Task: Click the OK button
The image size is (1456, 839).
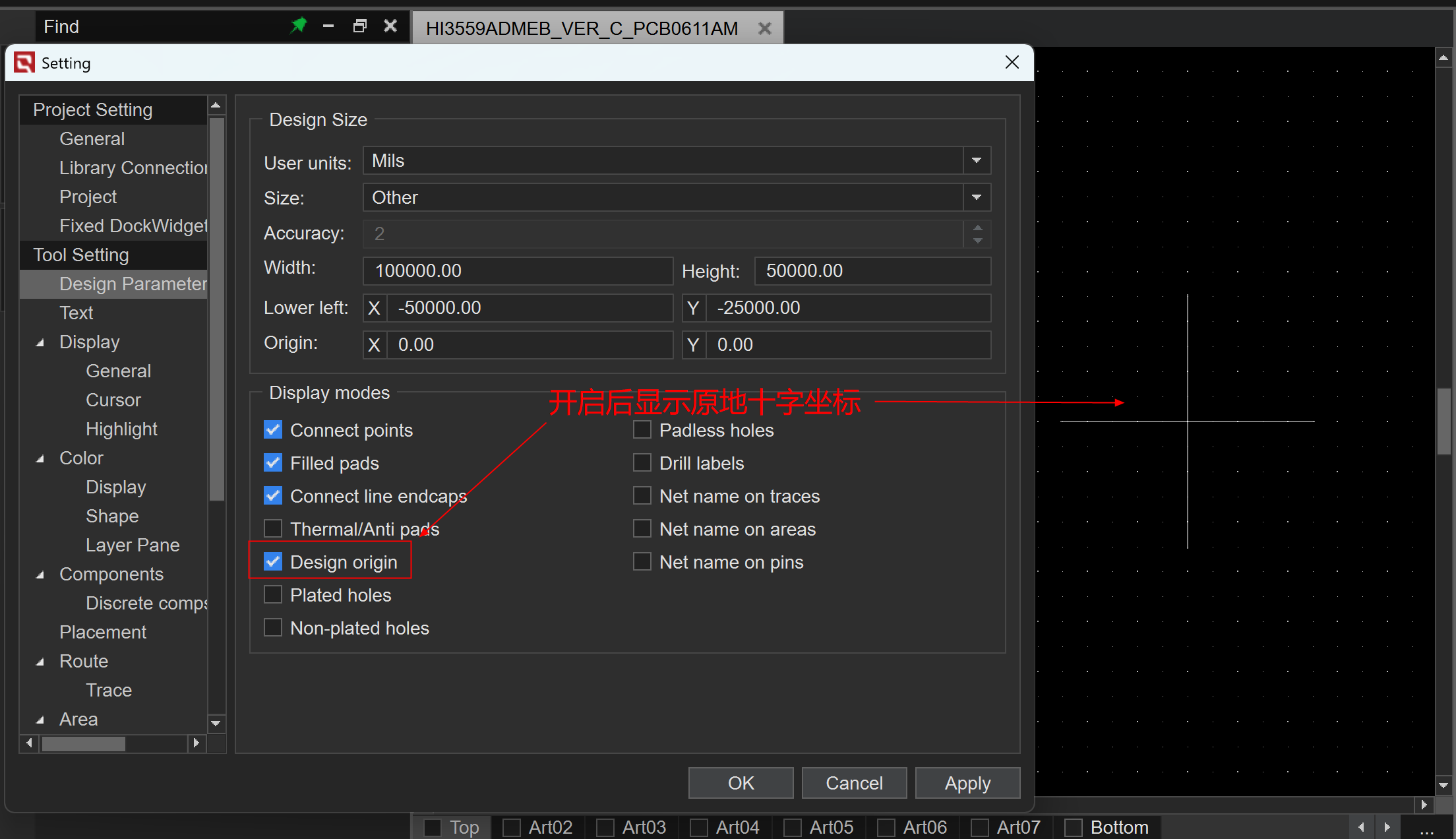Action: tap(741, 783)
